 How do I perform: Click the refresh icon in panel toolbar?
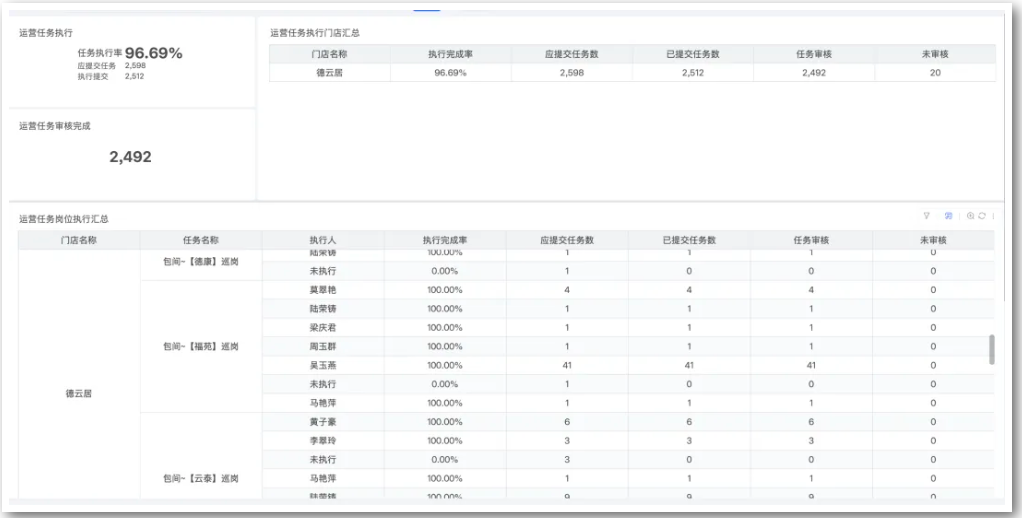pyautogui.click(x=982, y=216)
